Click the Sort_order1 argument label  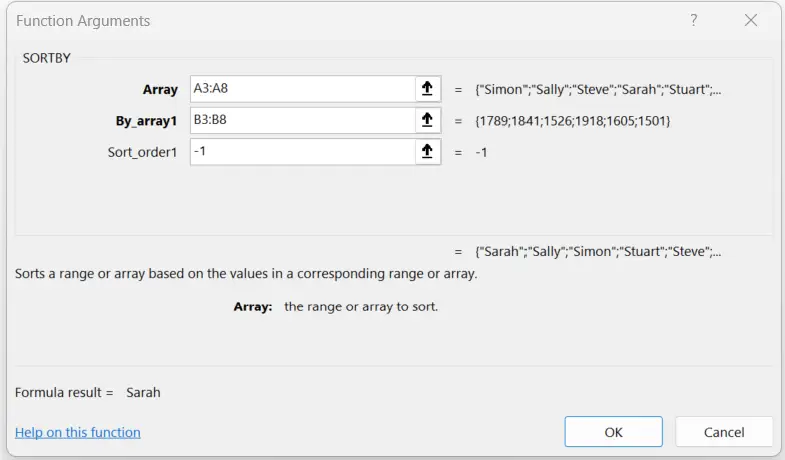click(142, 152)
